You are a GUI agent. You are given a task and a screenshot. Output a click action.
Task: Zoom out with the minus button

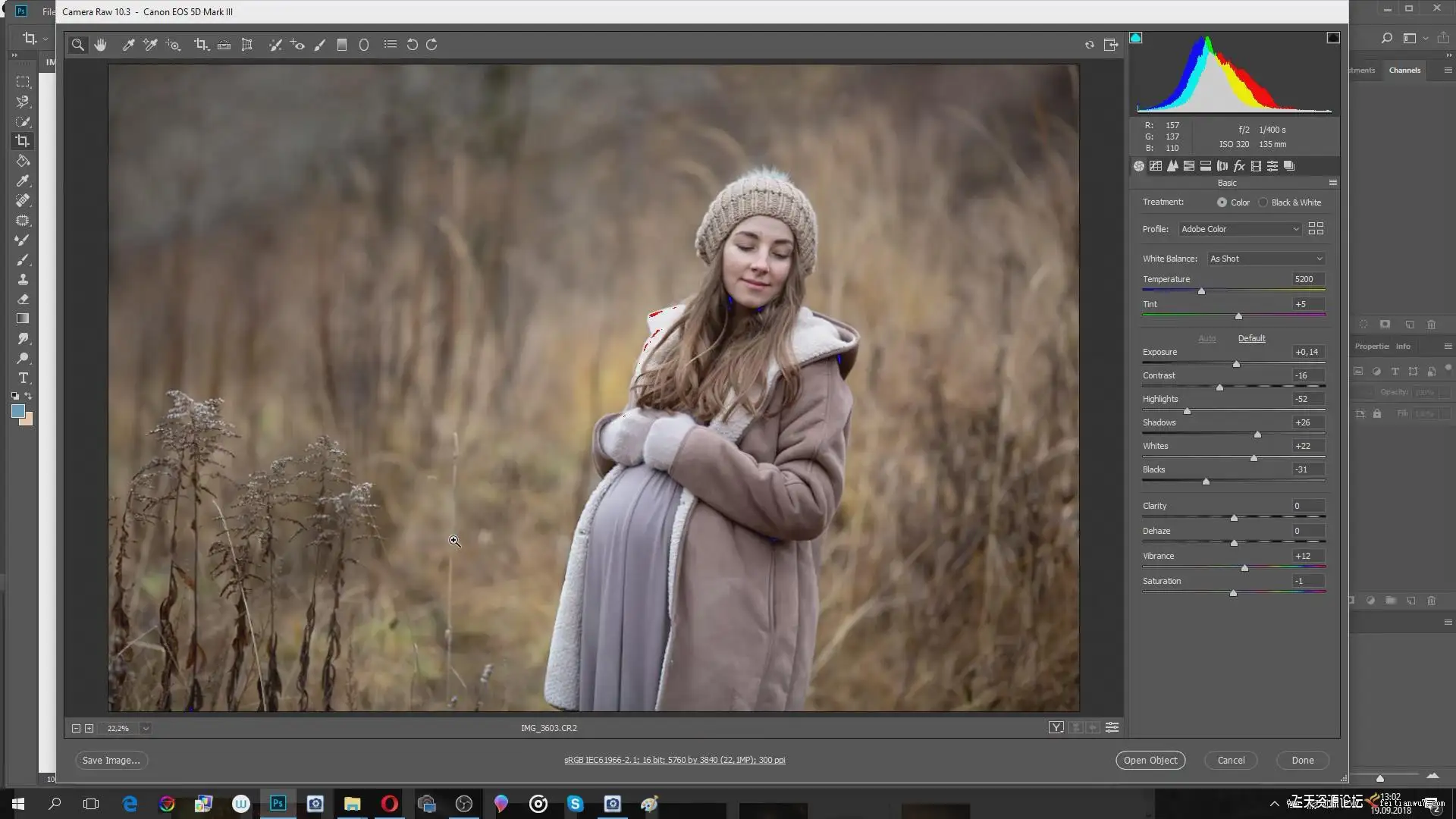pos(76,728)
